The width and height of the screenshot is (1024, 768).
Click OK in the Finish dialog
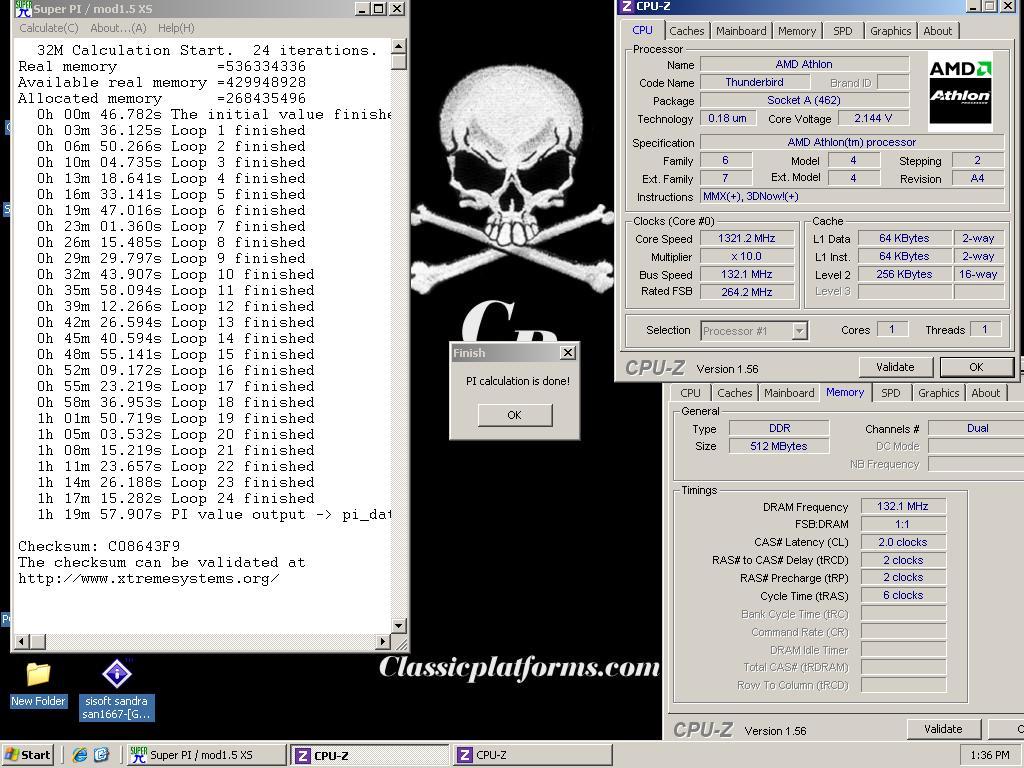[515, 415]
